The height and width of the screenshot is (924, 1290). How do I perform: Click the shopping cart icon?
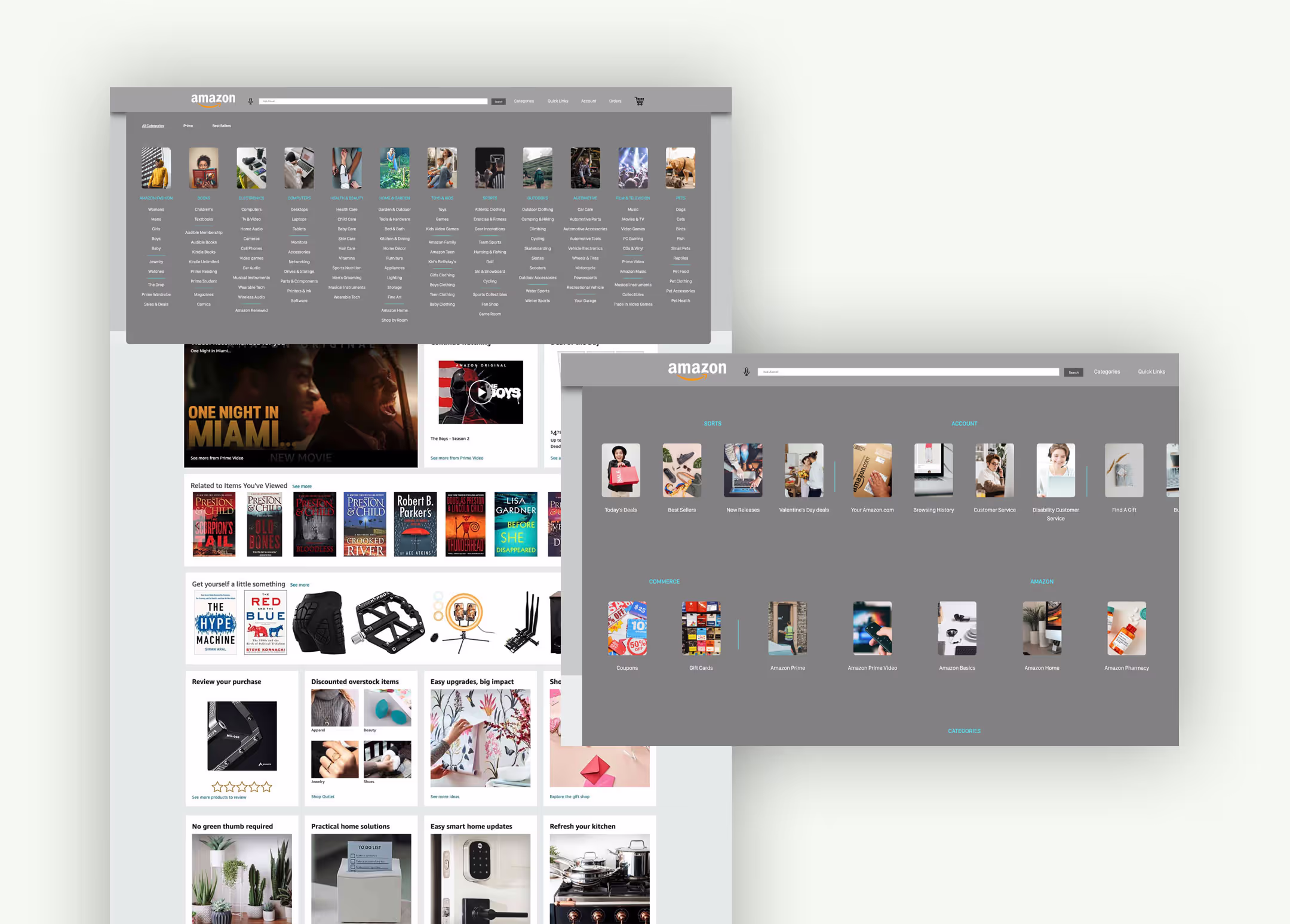pyautogui.click(x=639, y=101)
